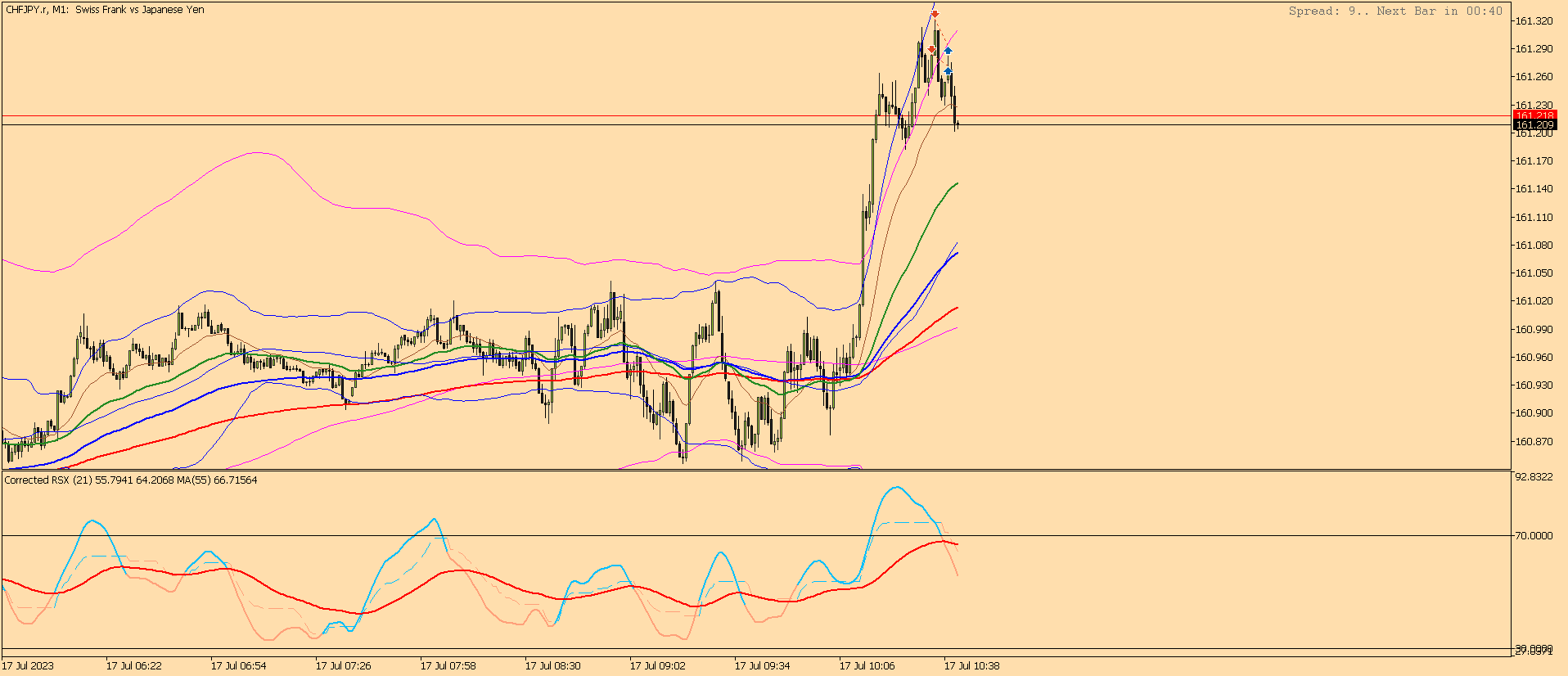Screen dimensions: 1568x676
Task: Click the 160.870 price scale label
Action: (1534, 442)
